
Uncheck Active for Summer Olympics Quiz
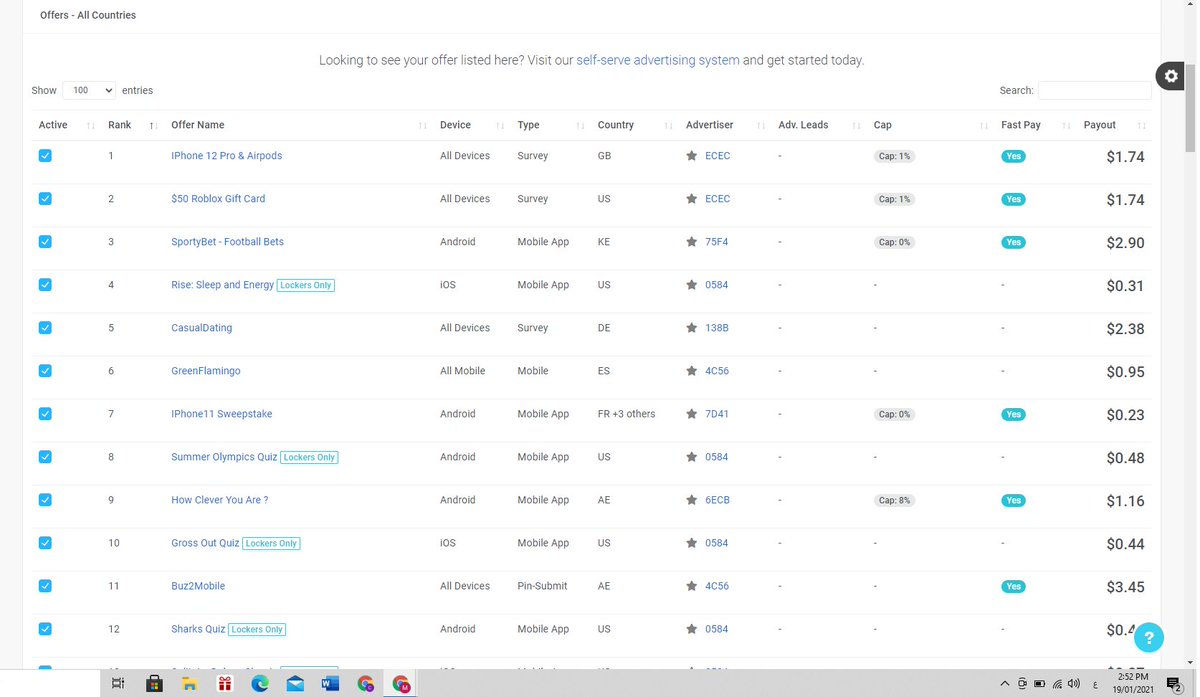pyautogui.click(x=45, y=457)
